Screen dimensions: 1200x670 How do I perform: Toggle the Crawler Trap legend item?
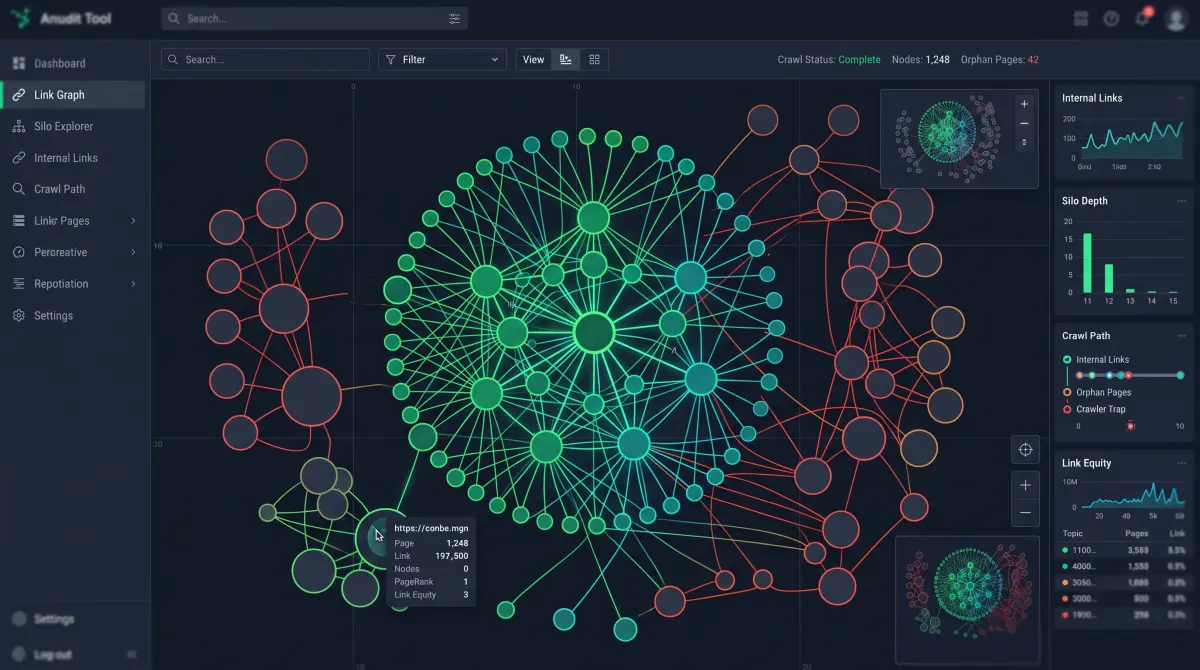1094,409
